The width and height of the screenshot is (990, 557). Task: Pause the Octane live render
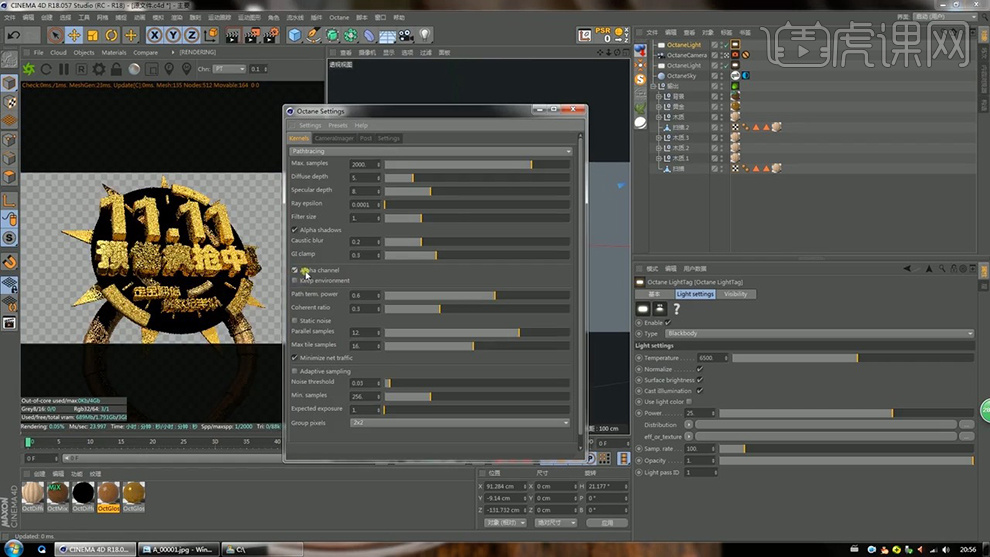pos(64,69)
